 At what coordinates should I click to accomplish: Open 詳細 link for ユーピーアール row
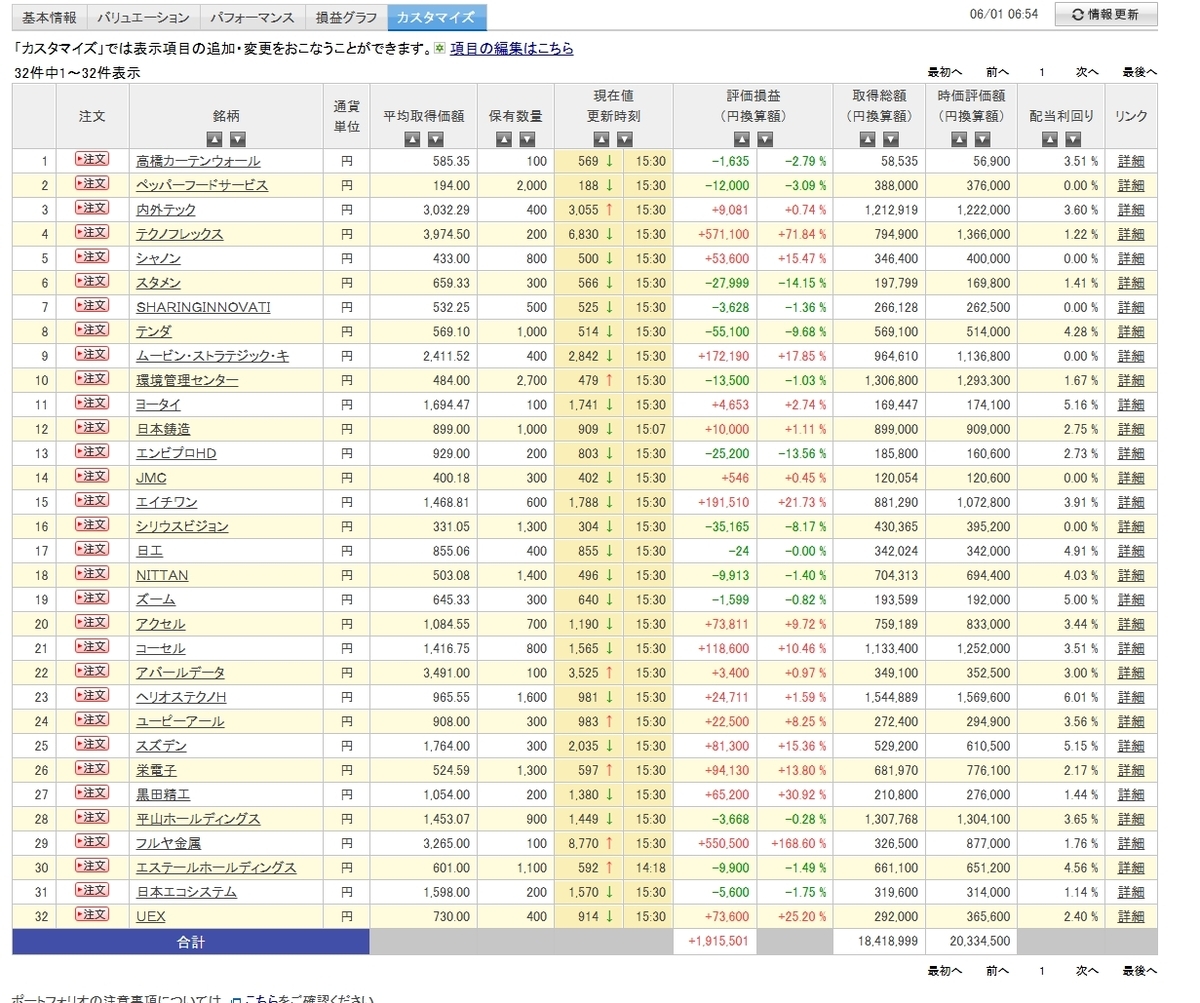point(1131,722)
